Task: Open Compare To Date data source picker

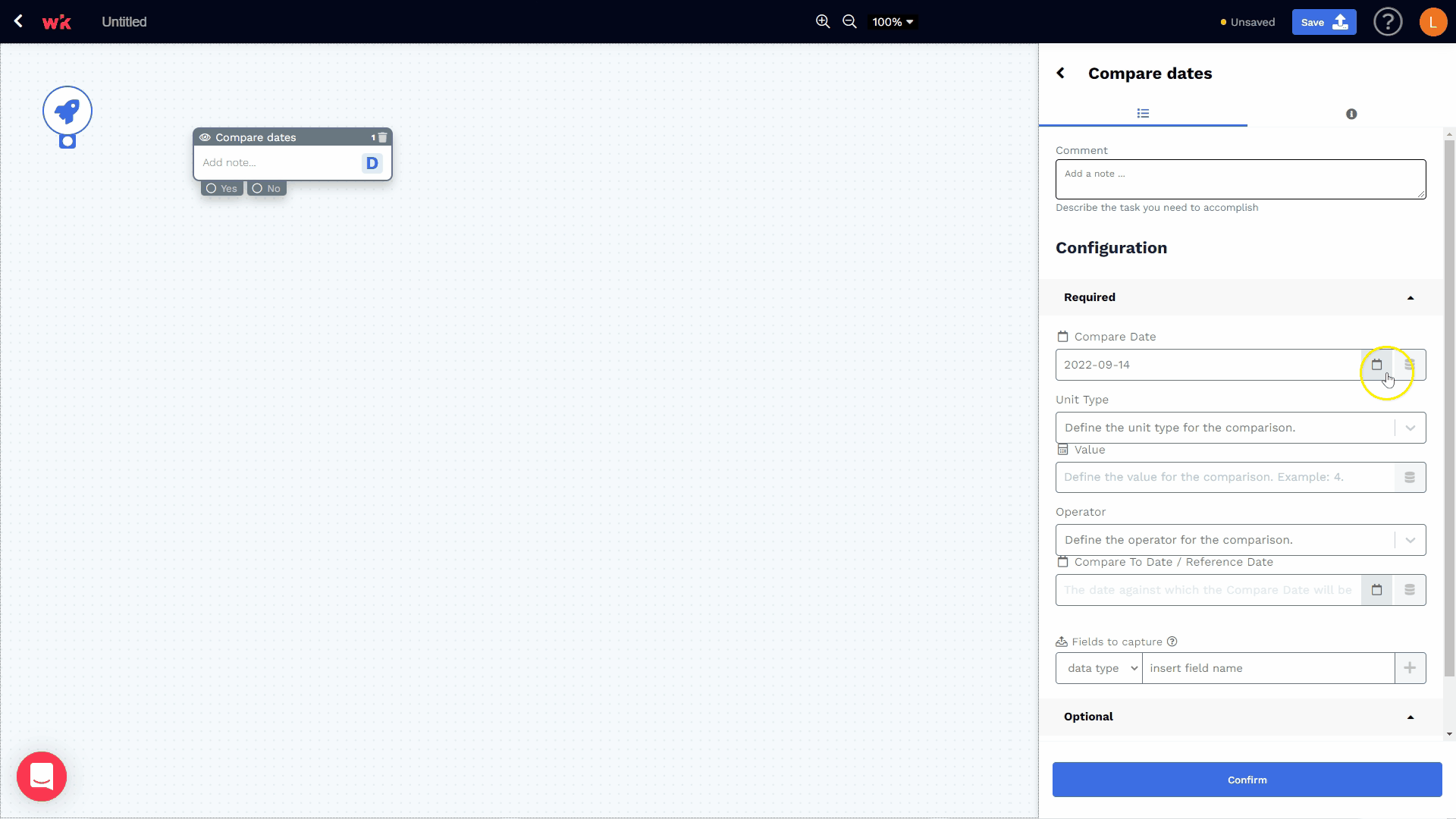Action: click(1410, 590)
